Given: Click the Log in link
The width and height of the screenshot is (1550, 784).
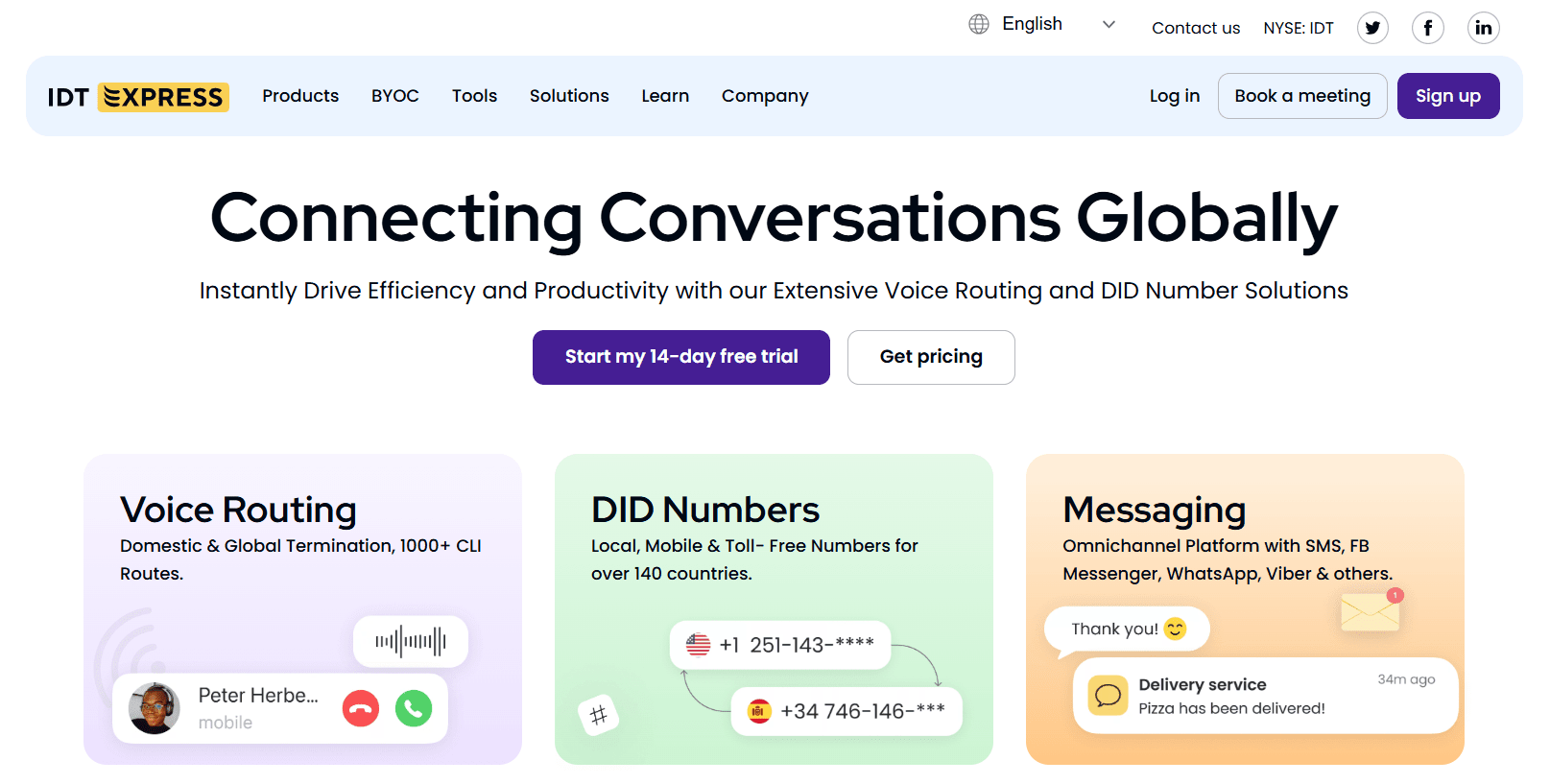Looking at the screenshot, I should pyautogui.click(x=1175, y=96).
